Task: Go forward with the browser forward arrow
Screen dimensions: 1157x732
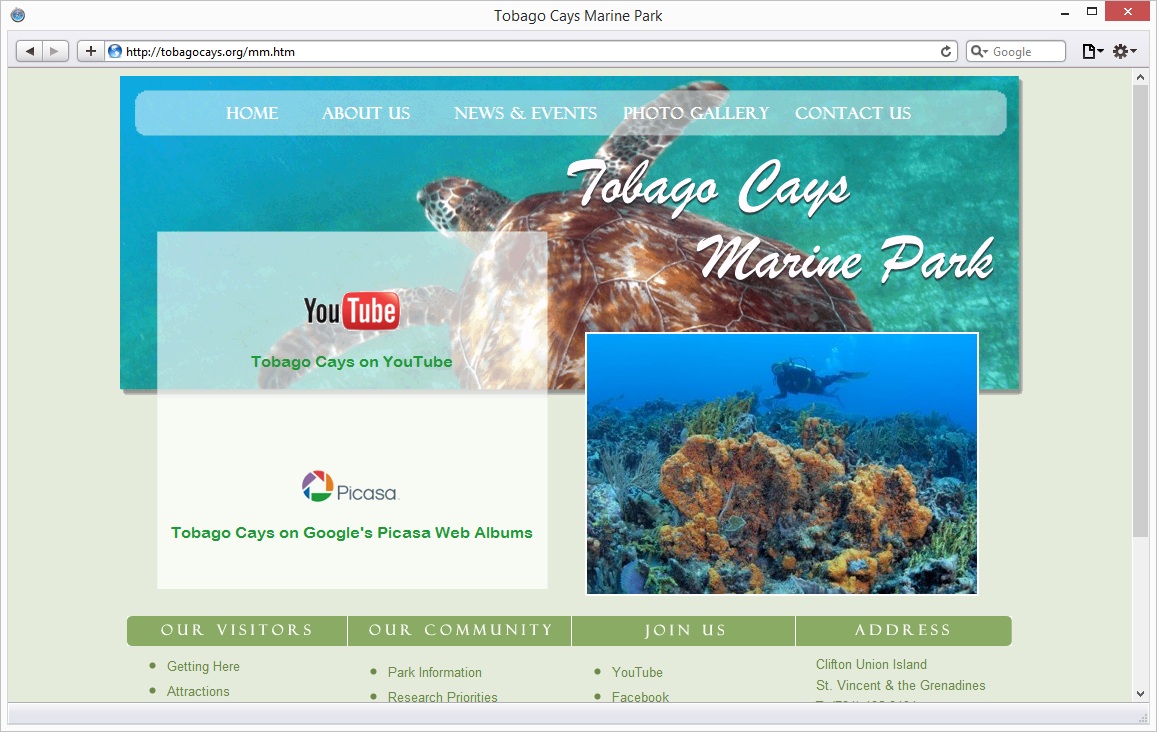Action: point(55,51)
